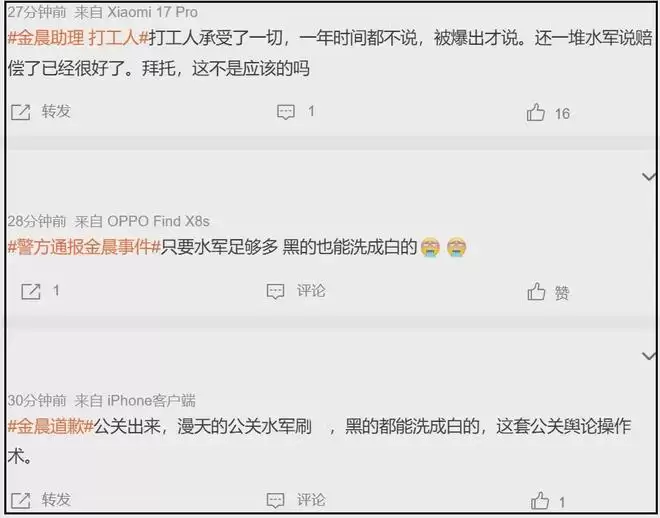Click 评论 label on the third post
Image resolution: width=660 pixels, height=518 pixels.
311,500
